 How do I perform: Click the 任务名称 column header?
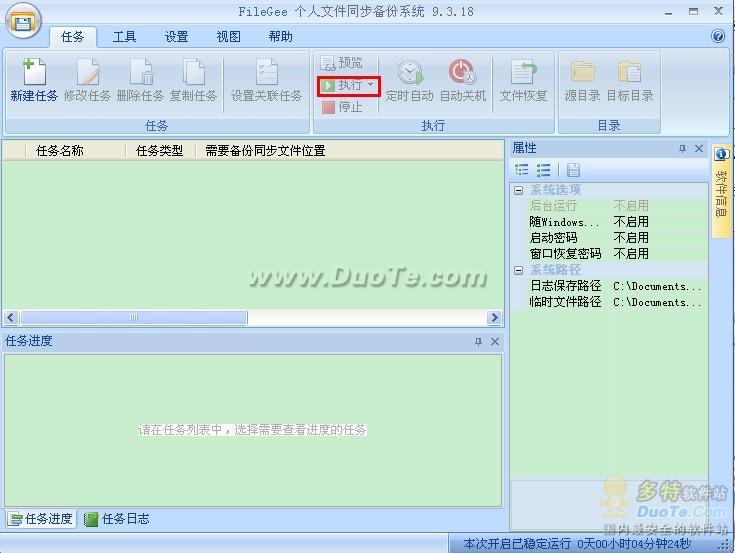[x=75, y=150]
